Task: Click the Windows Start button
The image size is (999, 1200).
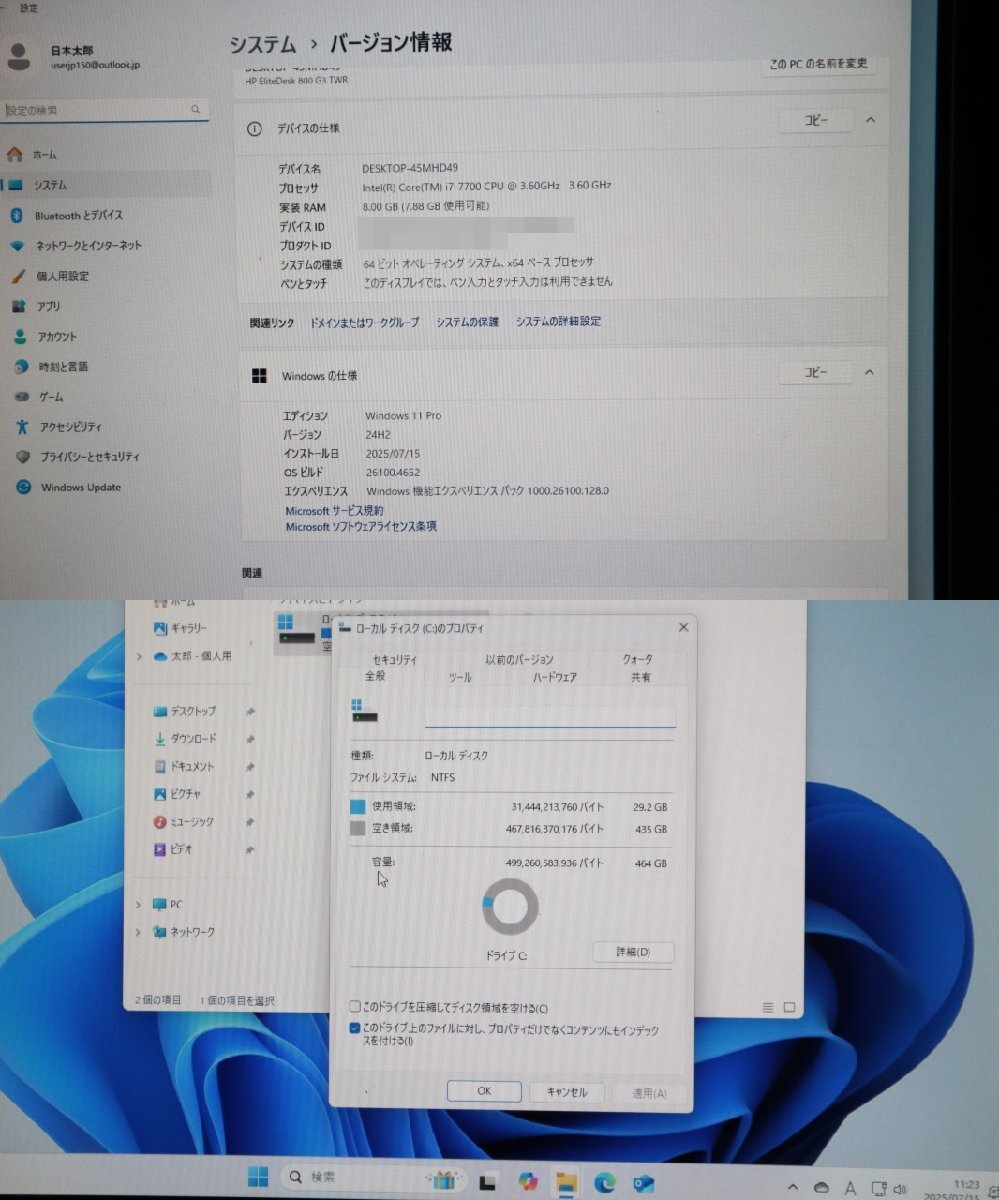Action: coord(258,1177)
